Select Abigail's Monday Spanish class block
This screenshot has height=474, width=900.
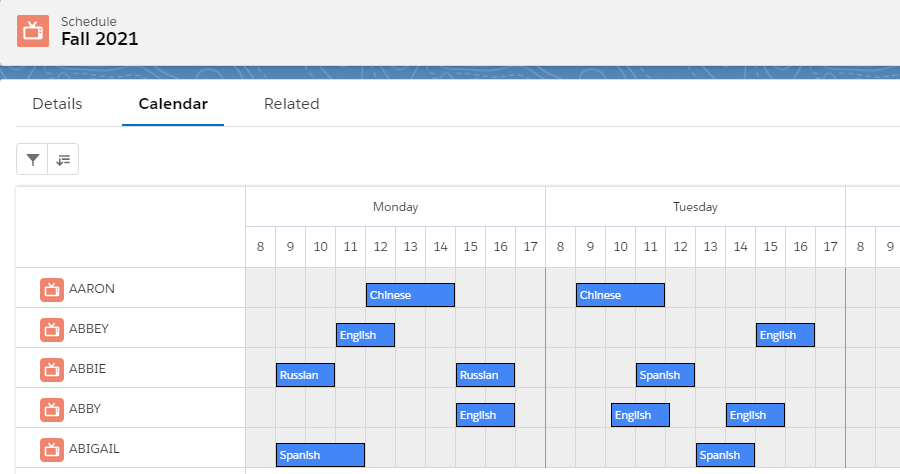point(320,455)
